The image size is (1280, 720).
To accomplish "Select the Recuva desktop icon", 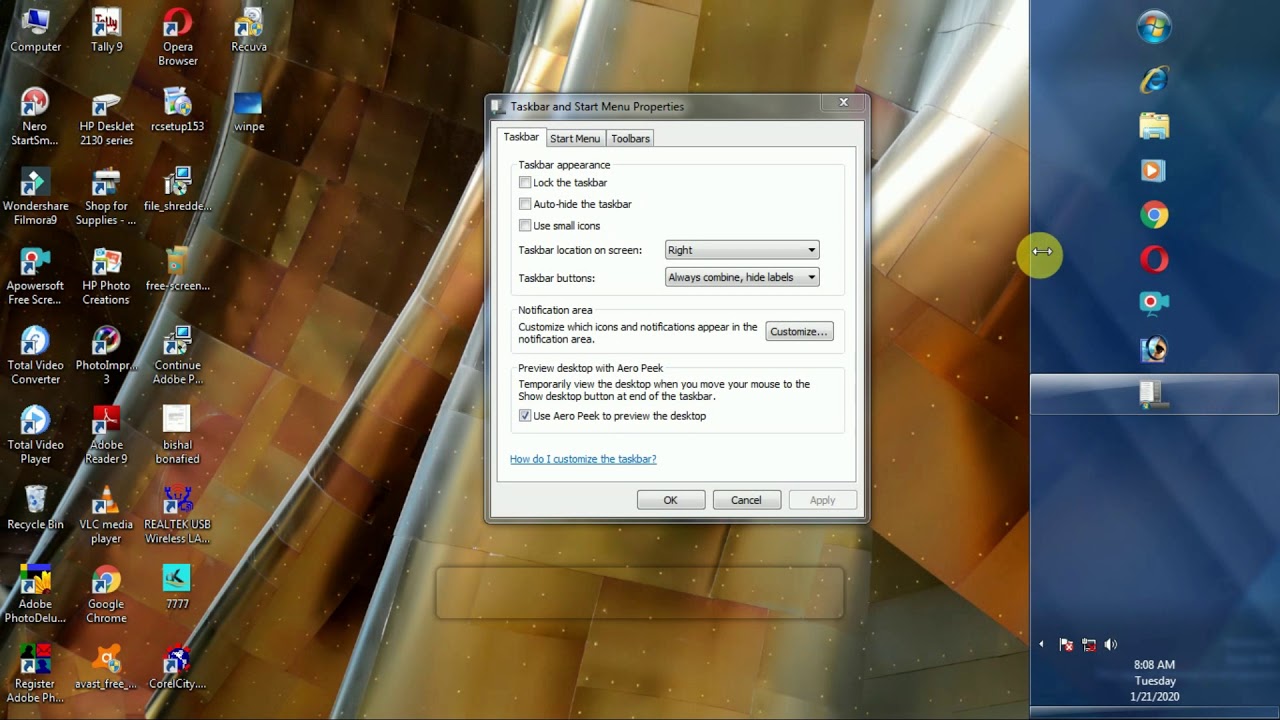I will click(249, 30).
